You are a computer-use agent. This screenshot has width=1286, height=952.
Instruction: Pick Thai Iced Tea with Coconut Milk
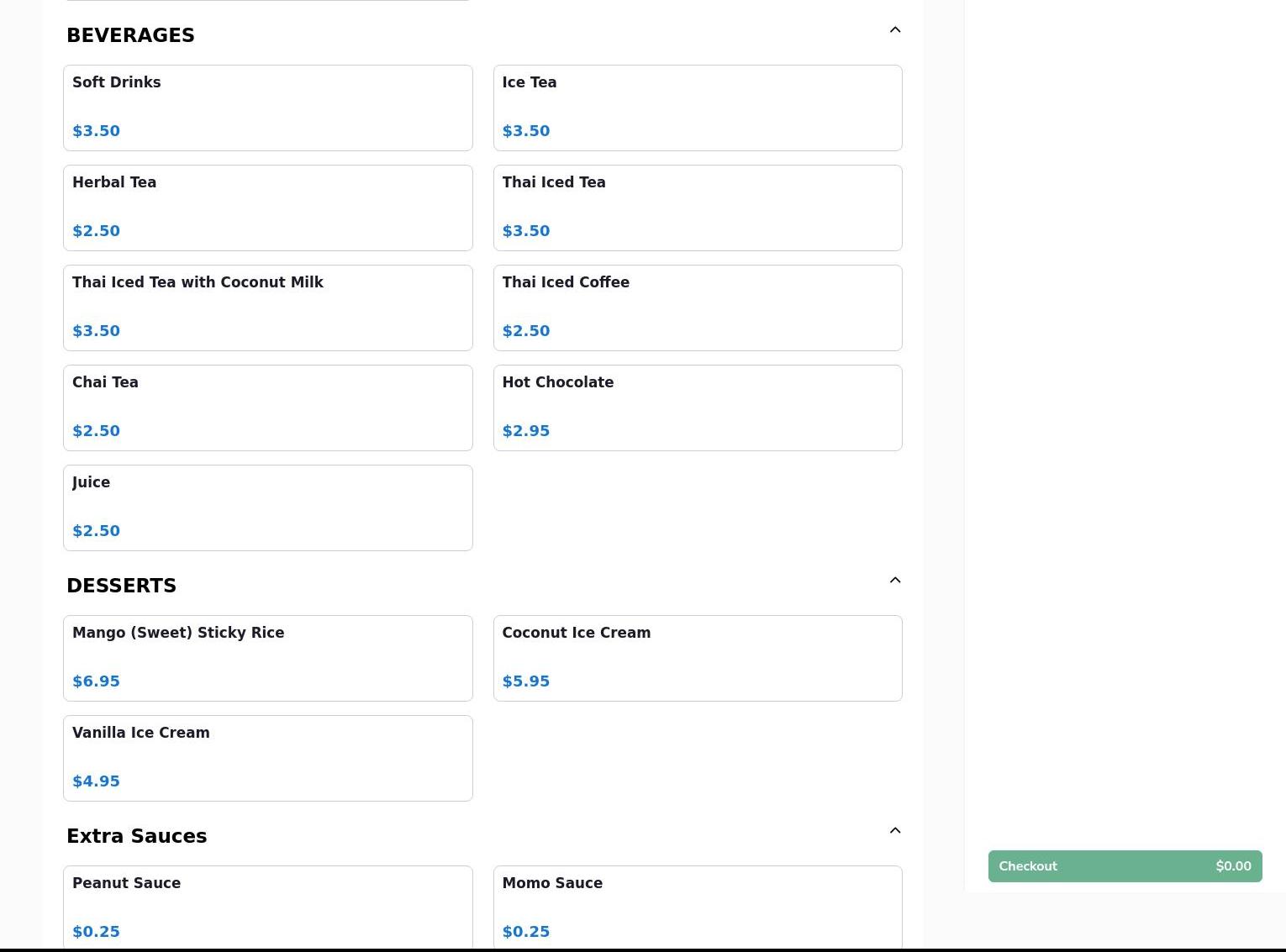[x=267, y=308]
